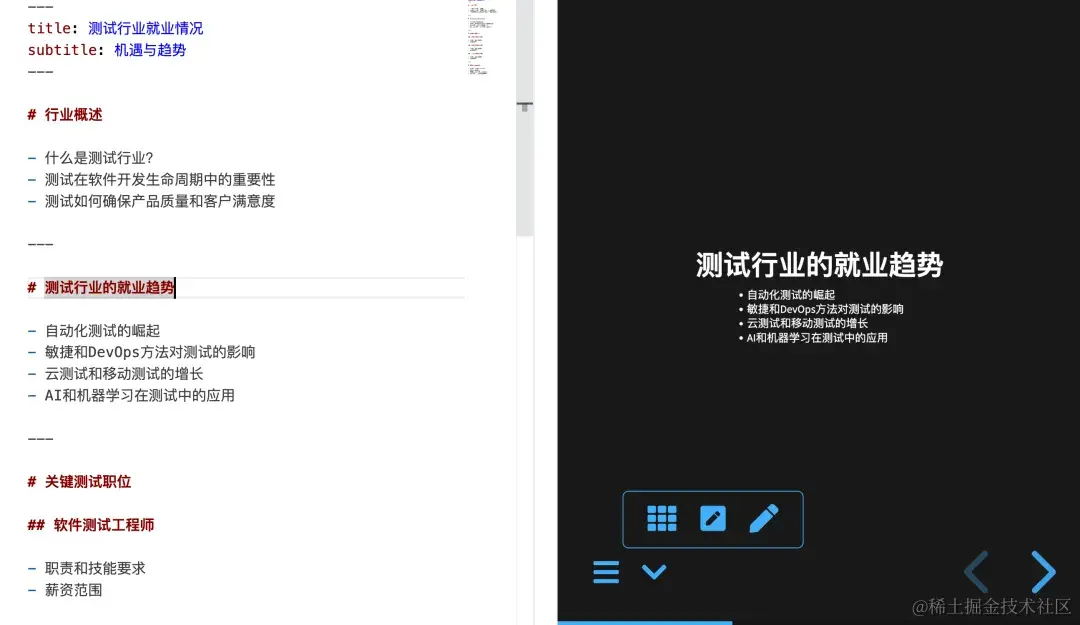Open the hamburger menu below the toolbar
This screenshot has height=625, width=1080.
coord(605,571)
